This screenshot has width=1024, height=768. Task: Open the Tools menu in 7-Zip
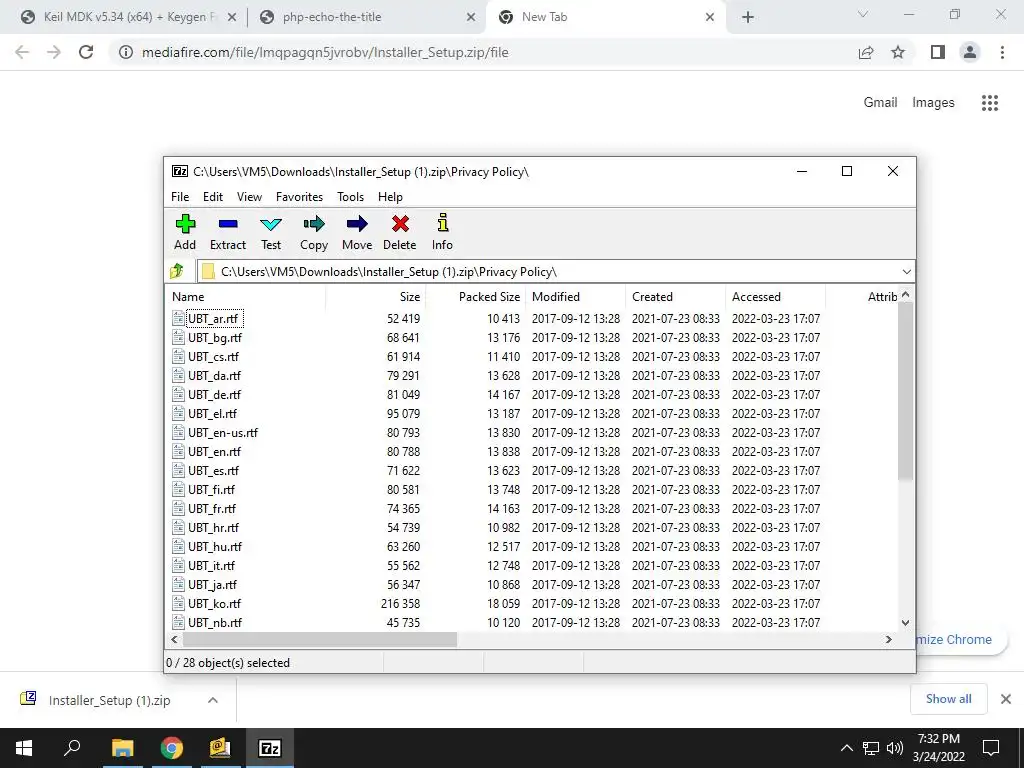click(x=350, y=197)
